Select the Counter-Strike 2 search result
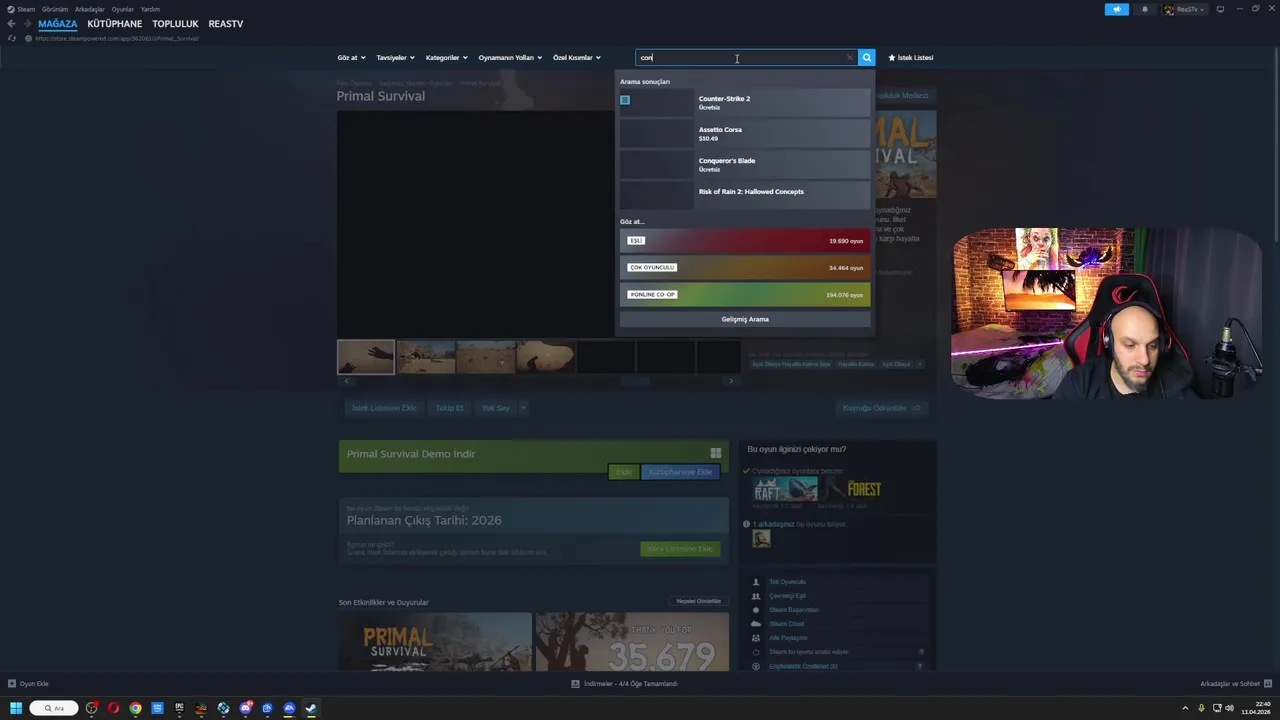The image size is (1280, 720). tap(745, 102)
